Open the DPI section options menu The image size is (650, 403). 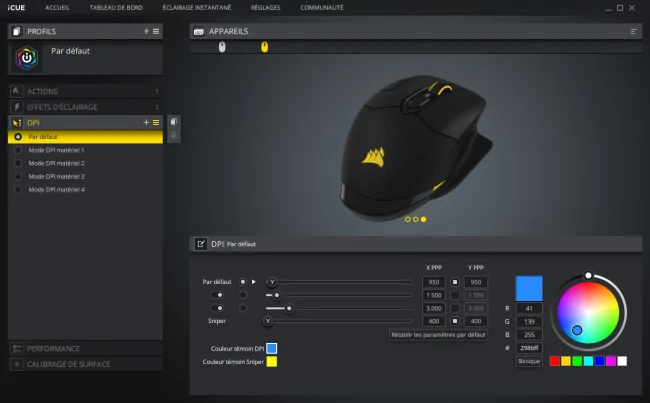156,122
